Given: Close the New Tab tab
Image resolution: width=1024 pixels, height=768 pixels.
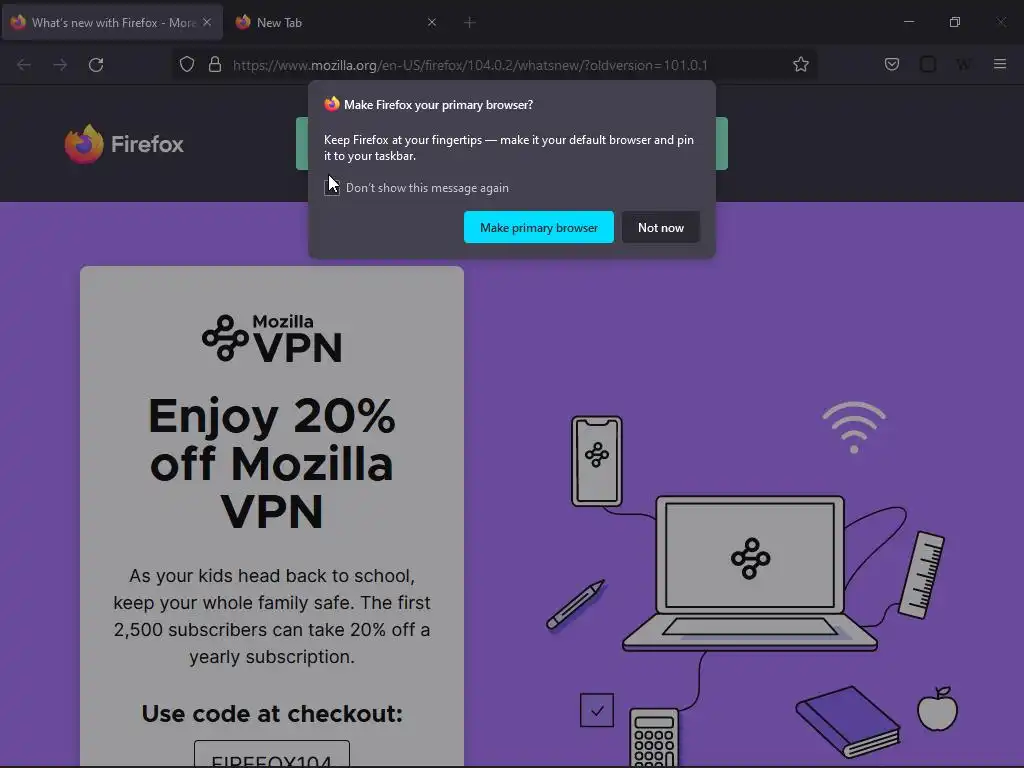Looking at the screenshot, I should click(432, 22).
